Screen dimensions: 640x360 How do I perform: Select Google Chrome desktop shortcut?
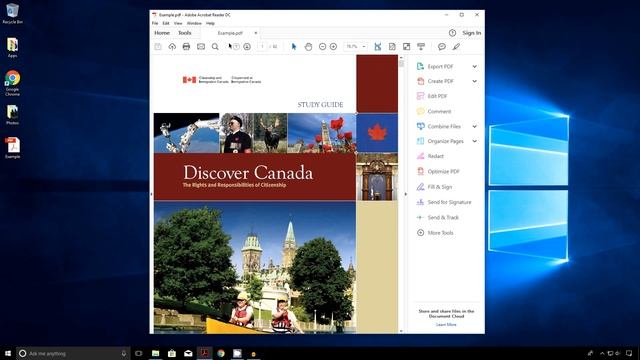coord(12,83)
